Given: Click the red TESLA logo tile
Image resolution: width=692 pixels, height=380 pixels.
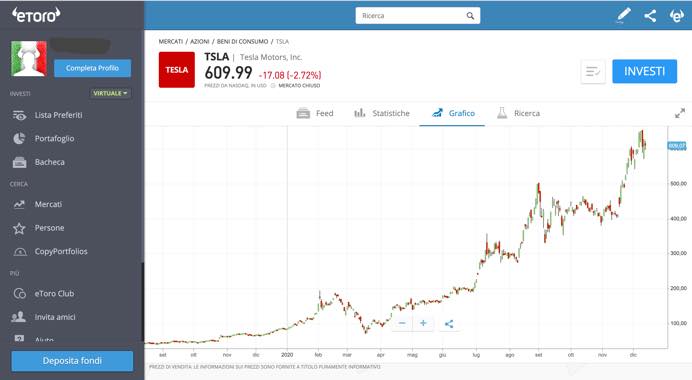Looking at the screenshot, I should pyautogui.click(x=177, y=70).
